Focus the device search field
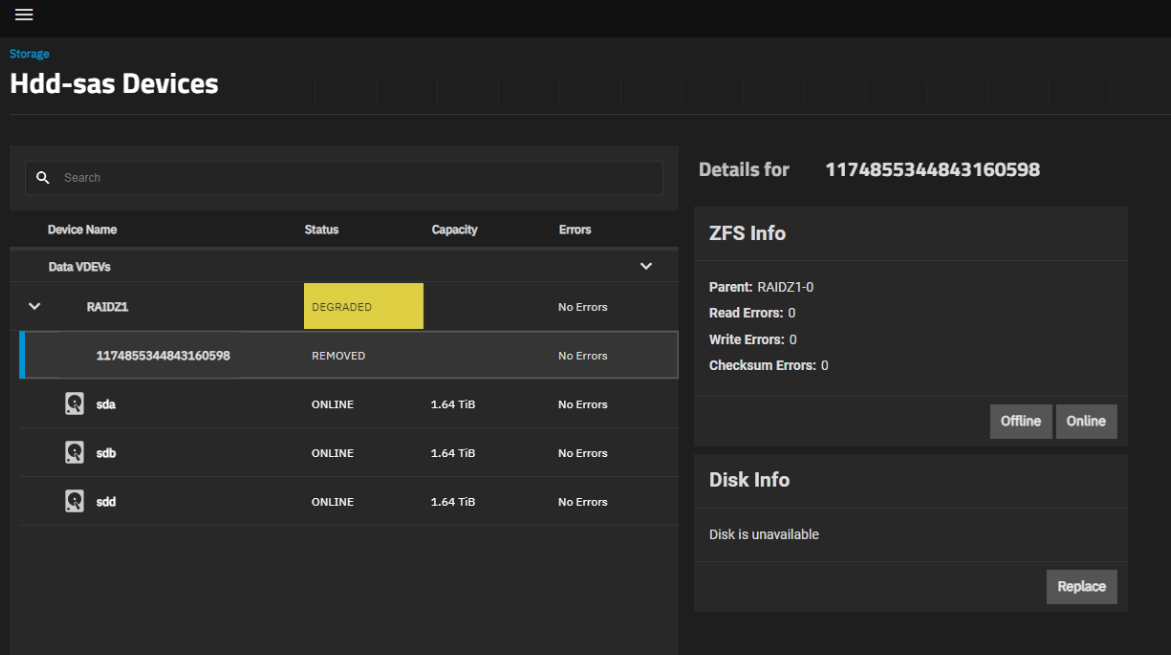This screenshot has height=655, width=1171. tap(360, 178)
